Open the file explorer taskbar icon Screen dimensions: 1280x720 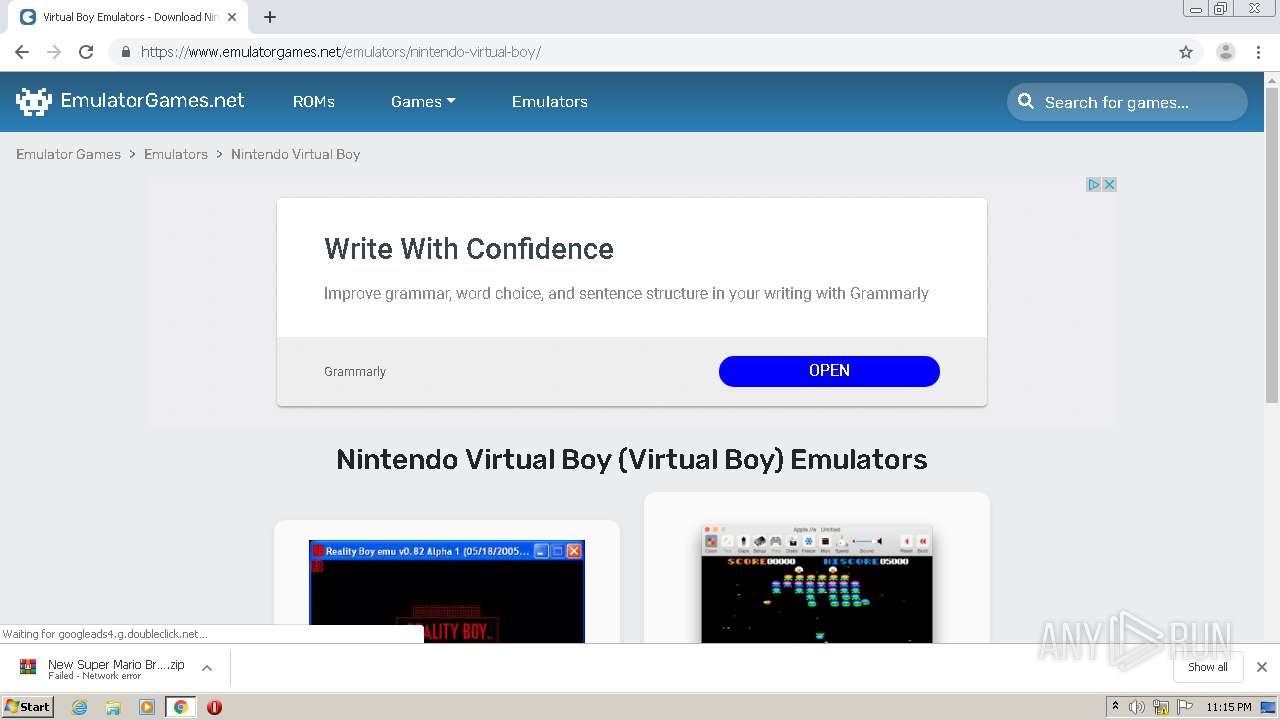tap(113, 707)
